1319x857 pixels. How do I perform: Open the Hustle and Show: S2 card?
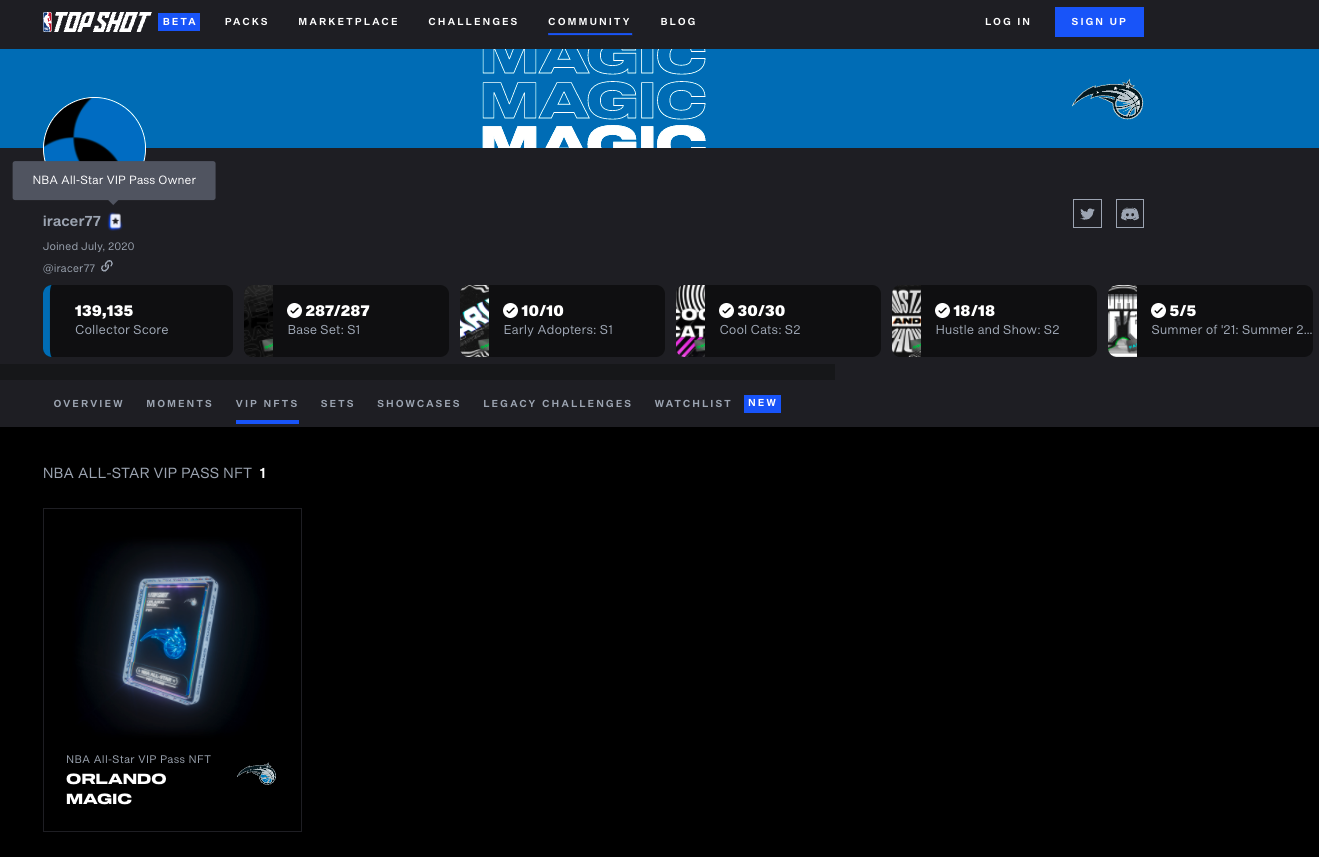pos(994,321)
